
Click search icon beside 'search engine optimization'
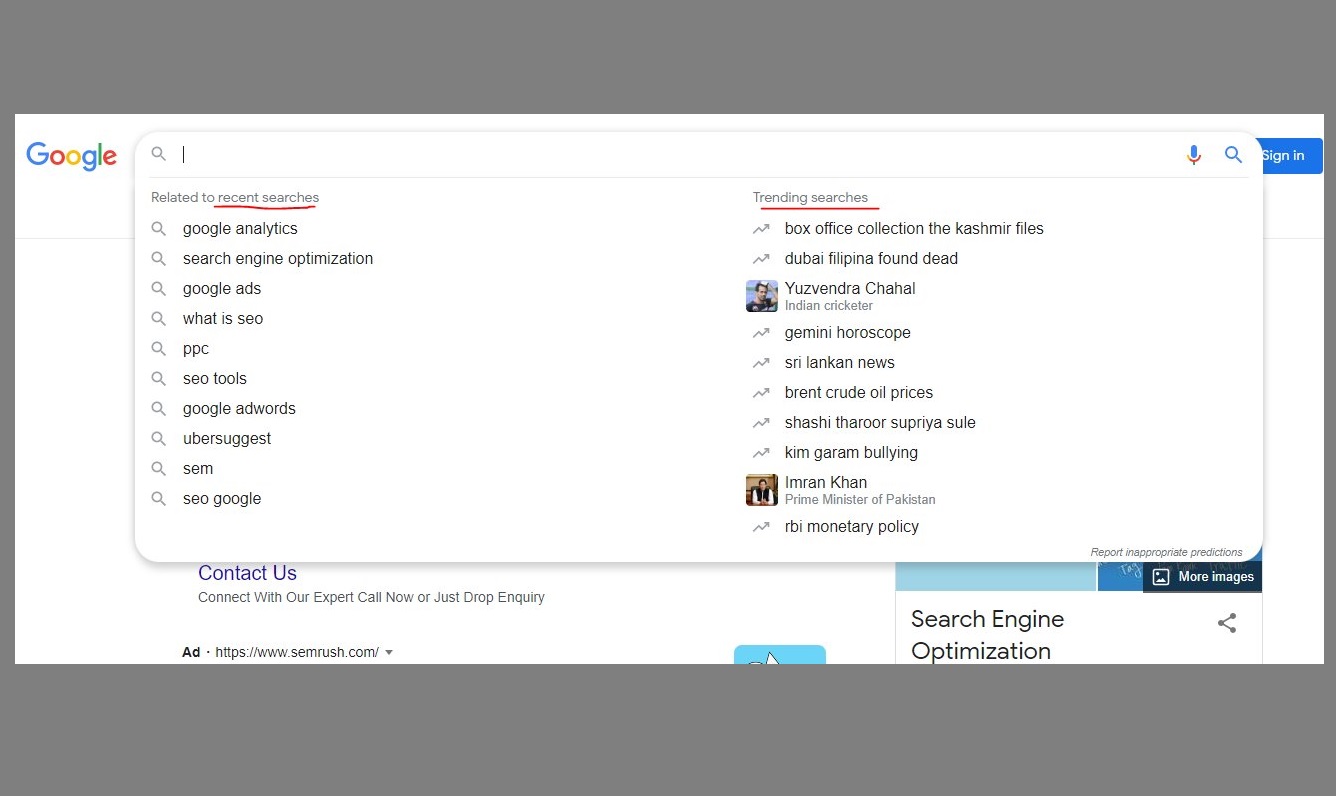coord(158,258)
